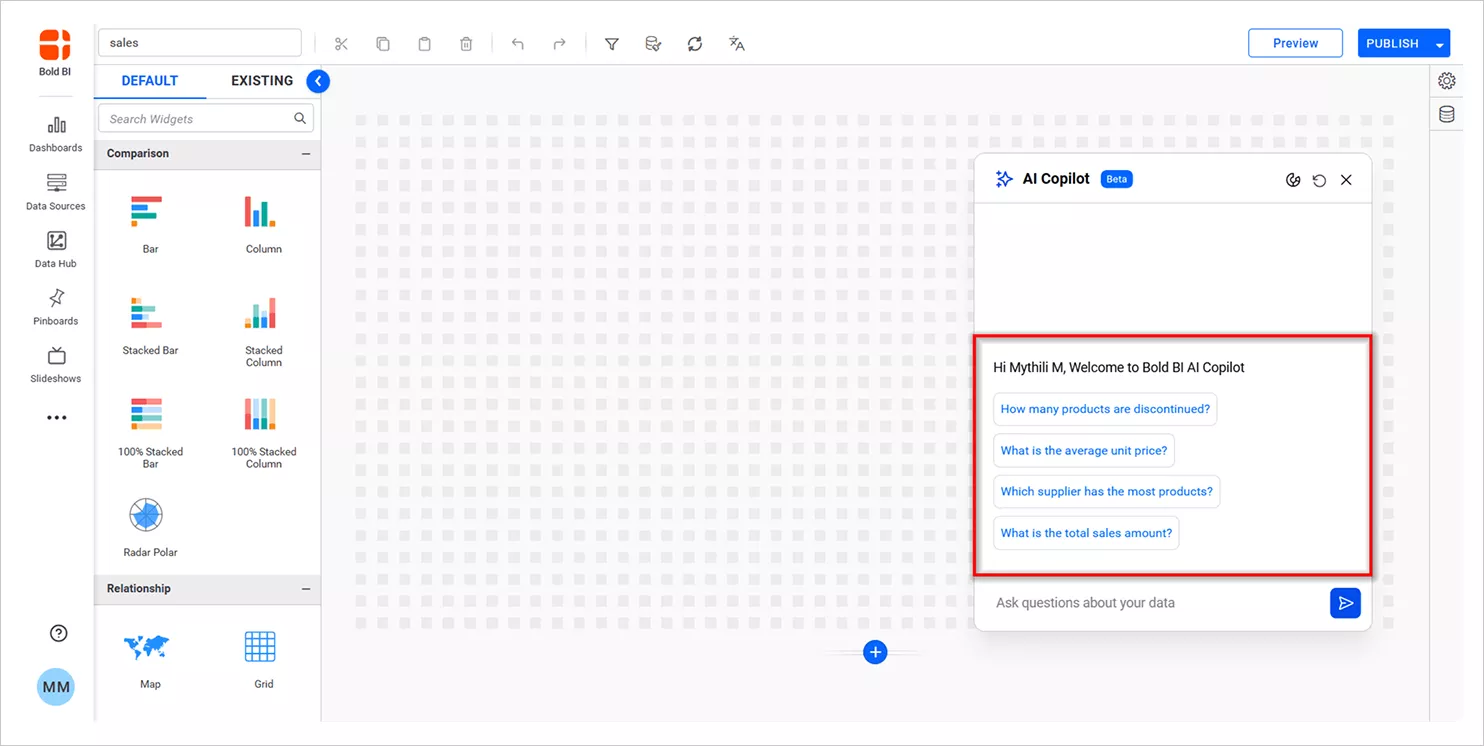Ask 'How many products are discontinued?'
Image resolution: width=1484 pixels, height=746 pixels.
pos(1105,409)
